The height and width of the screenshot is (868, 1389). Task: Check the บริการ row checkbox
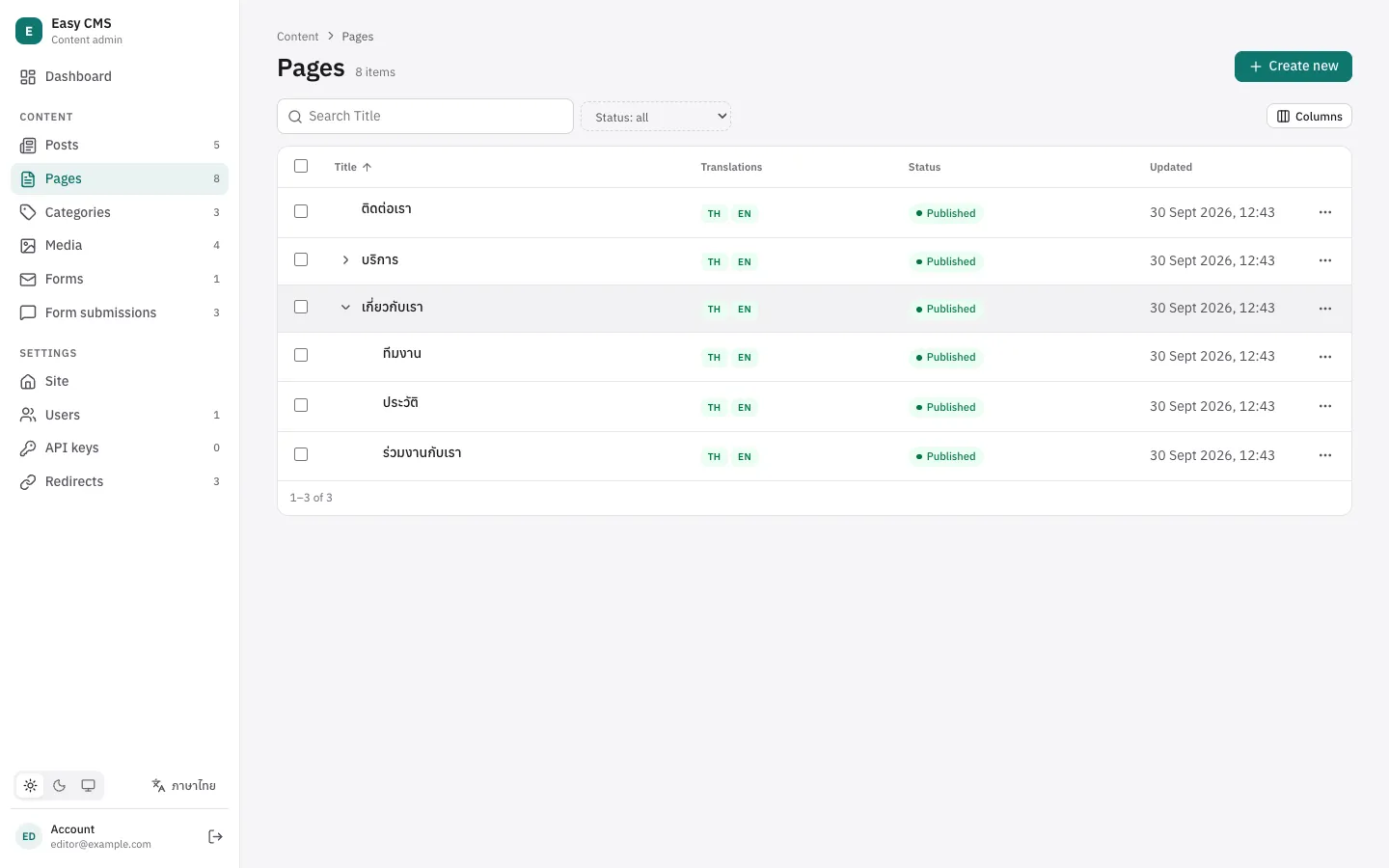pyautogui.click(x=301, y=259)
